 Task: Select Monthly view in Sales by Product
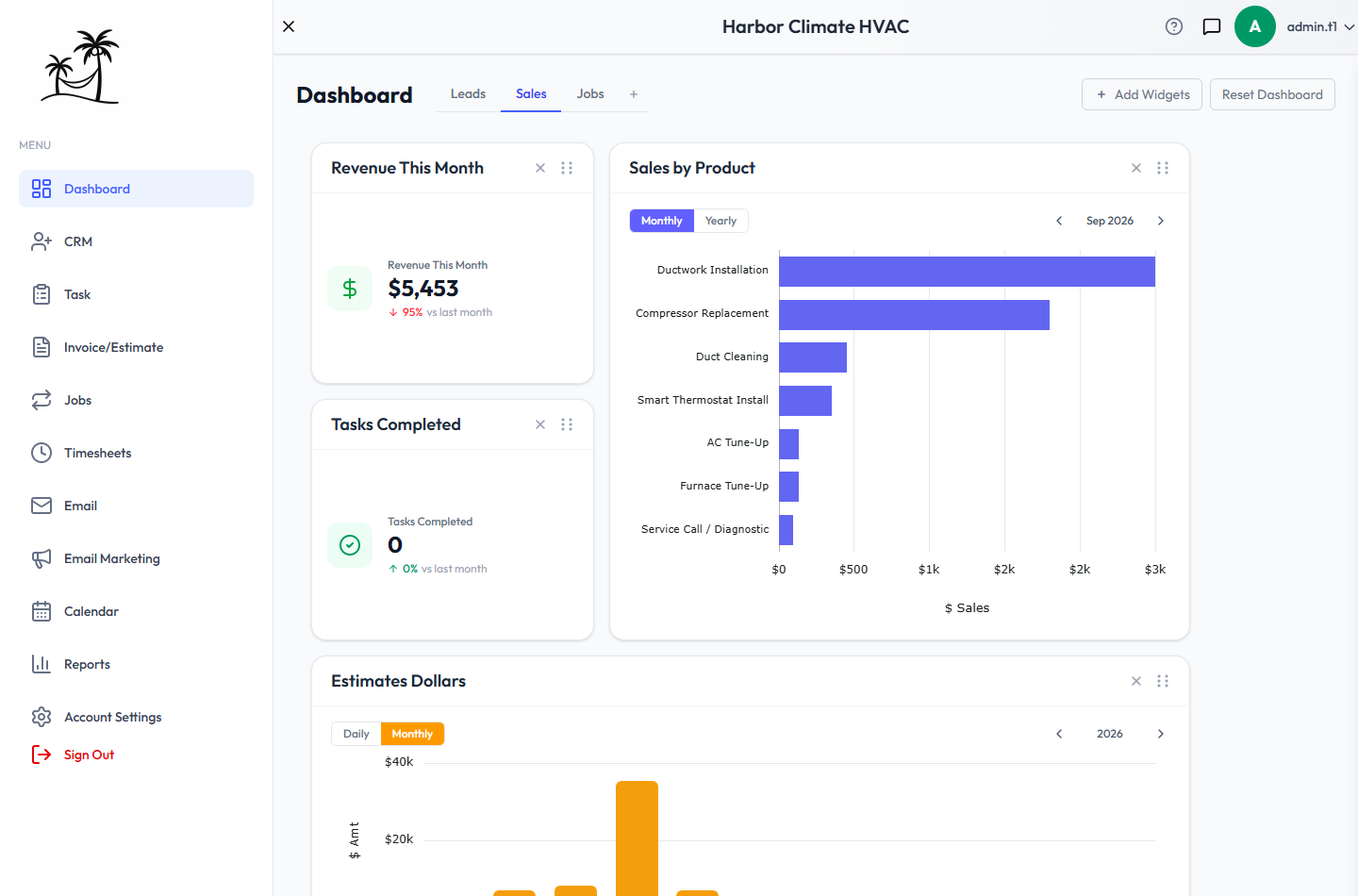pos(661,221)
